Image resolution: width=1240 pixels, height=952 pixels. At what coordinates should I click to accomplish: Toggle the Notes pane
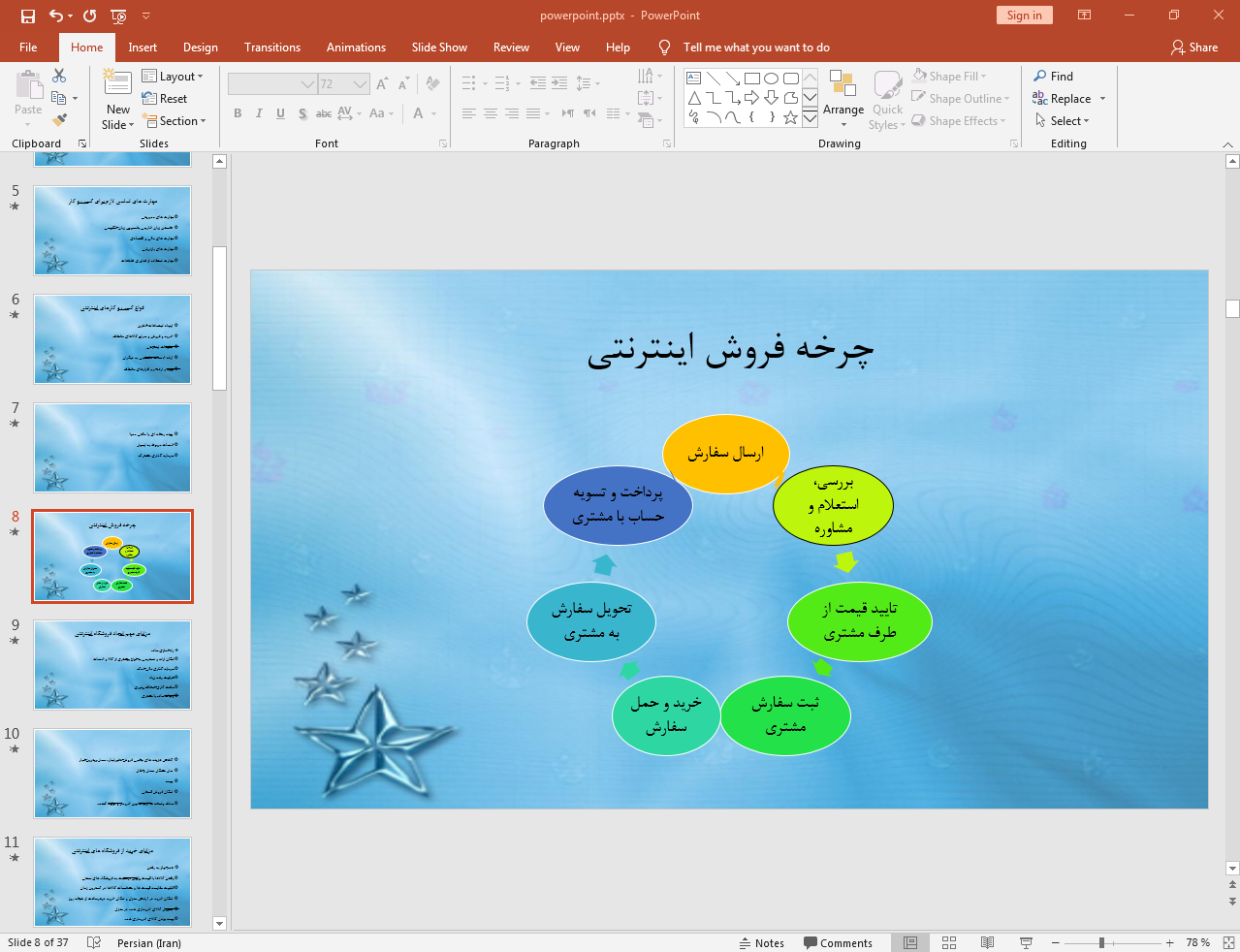pos(762,942)
